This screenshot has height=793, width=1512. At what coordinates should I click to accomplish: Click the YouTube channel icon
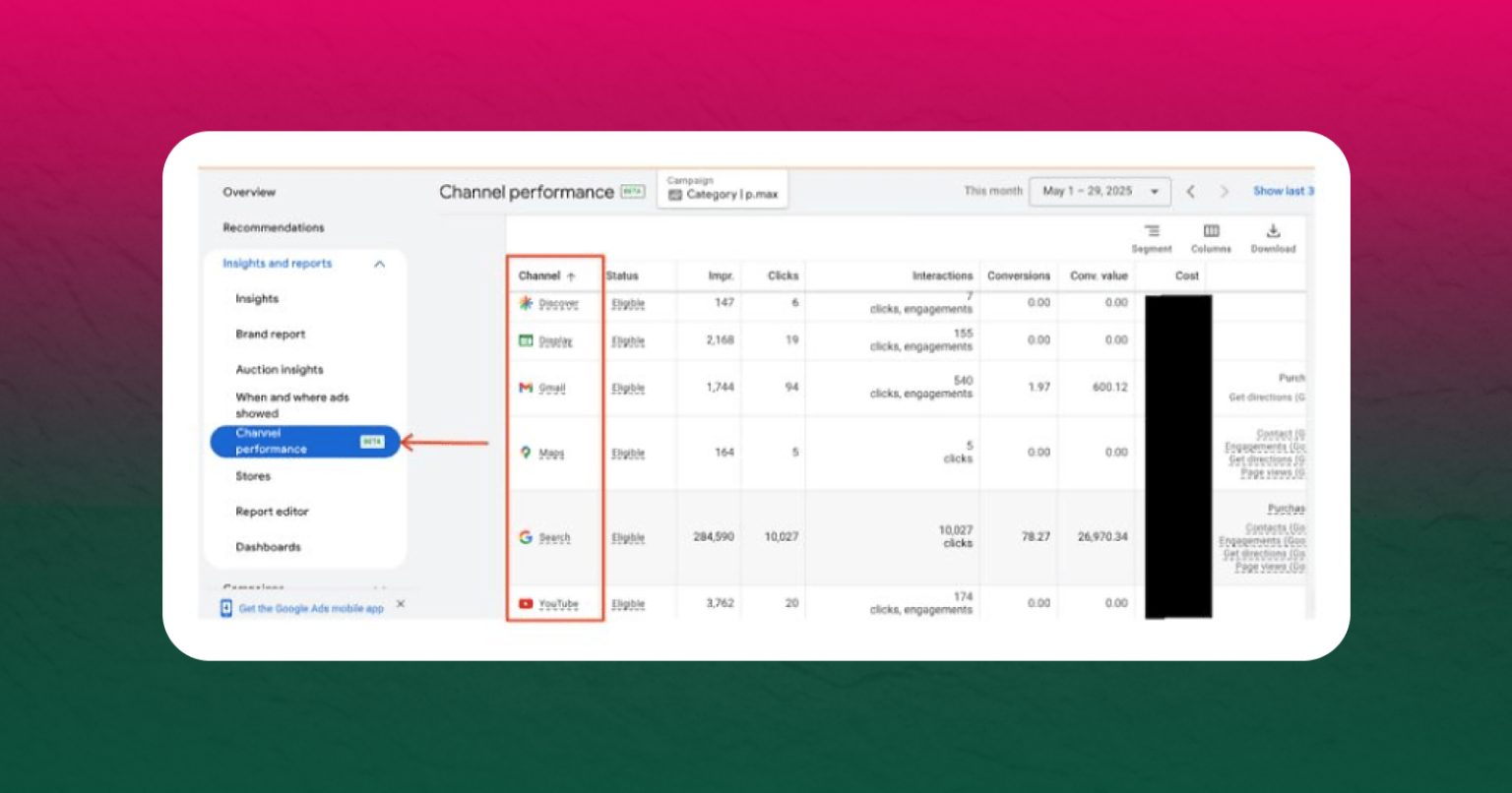click(x=526, y=603)
